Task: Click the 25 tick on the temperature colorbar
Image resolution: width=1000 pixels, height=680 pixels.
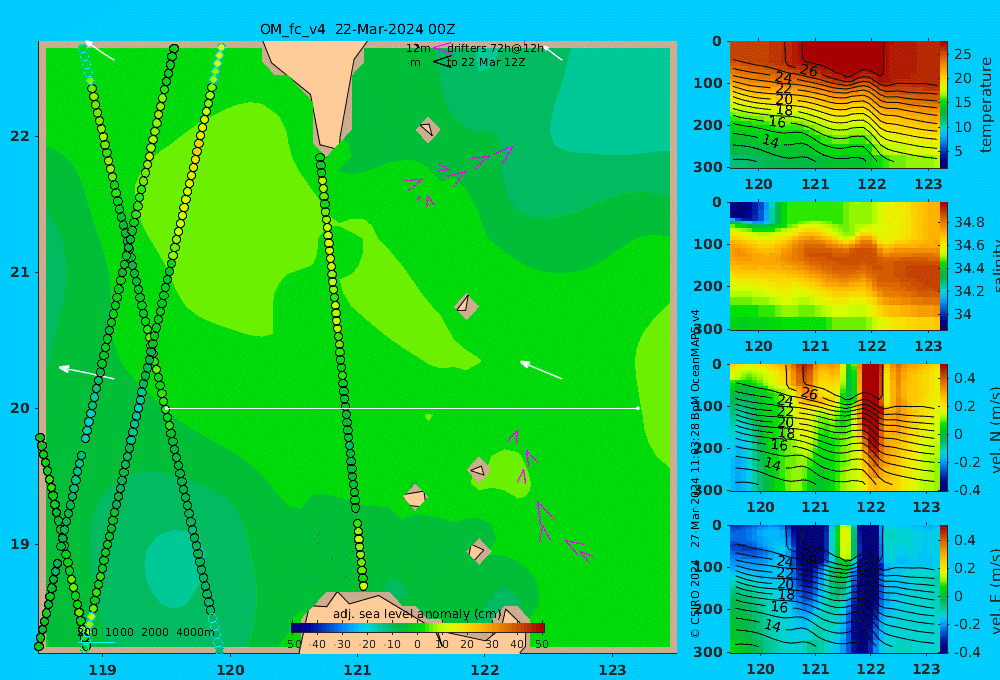Action: (963, 54)
